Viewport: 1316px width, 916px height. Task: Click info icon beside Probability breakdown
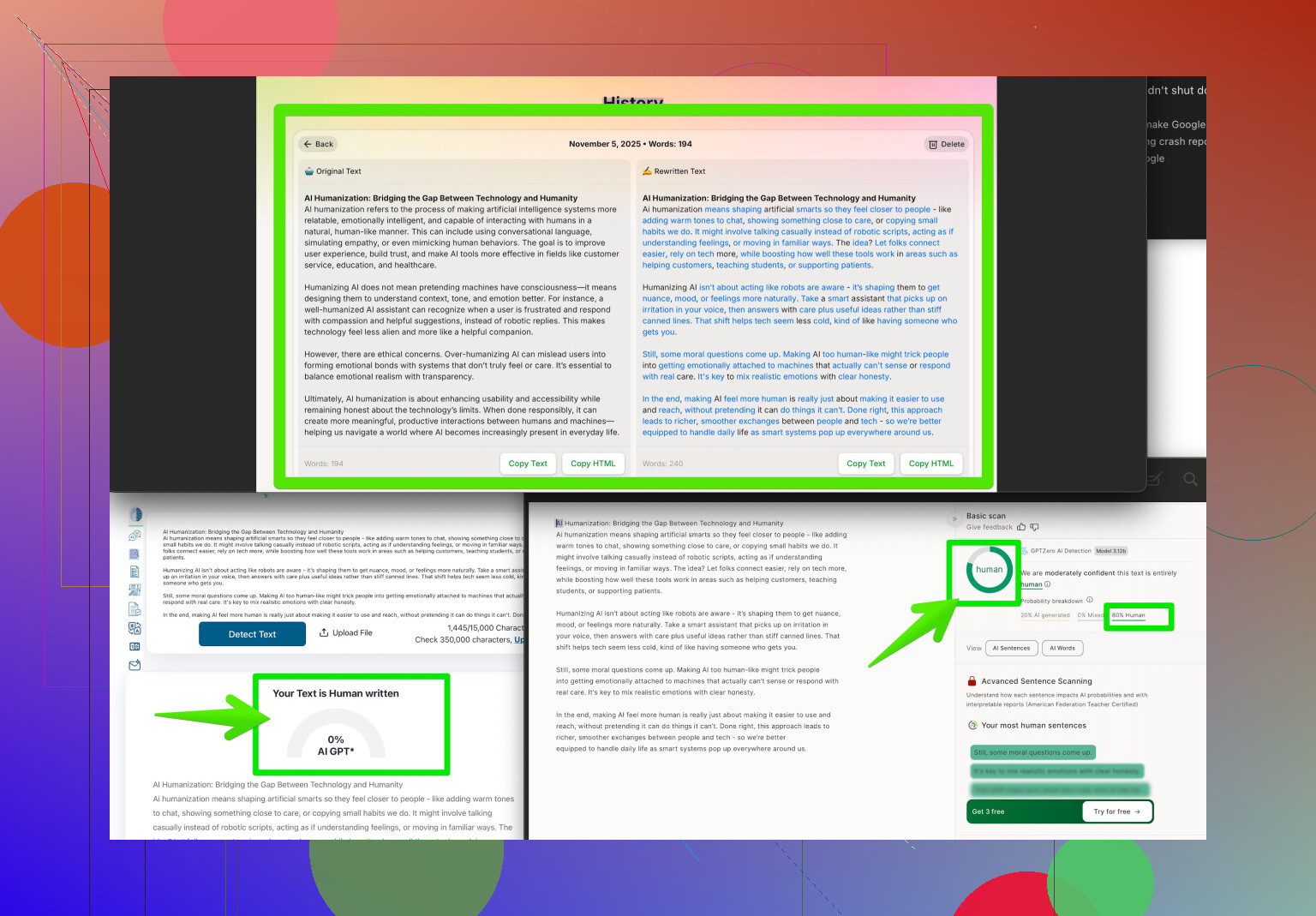(x=1090, y=600)
